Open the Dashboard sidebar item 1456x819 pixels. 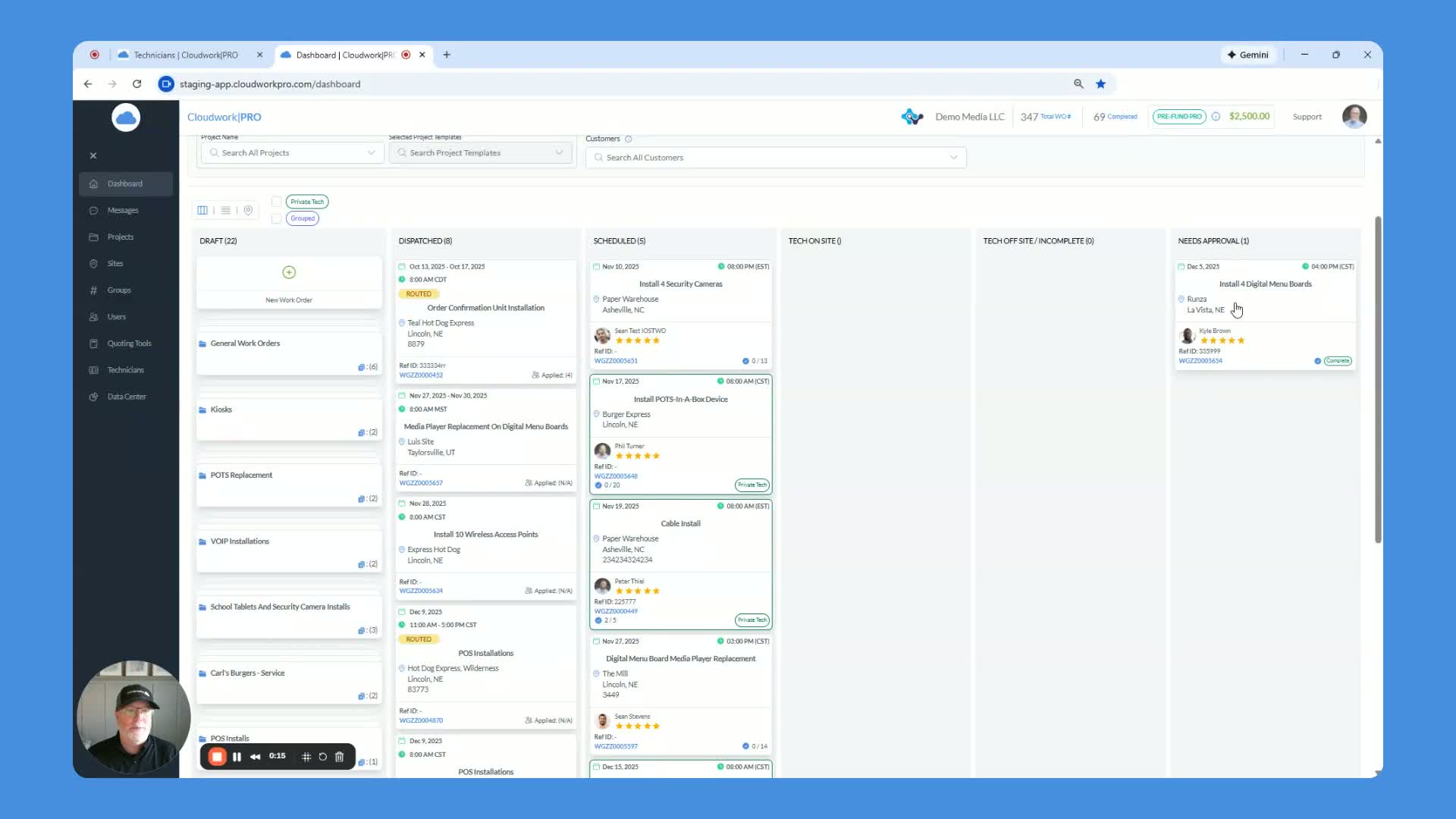[125, 184]
